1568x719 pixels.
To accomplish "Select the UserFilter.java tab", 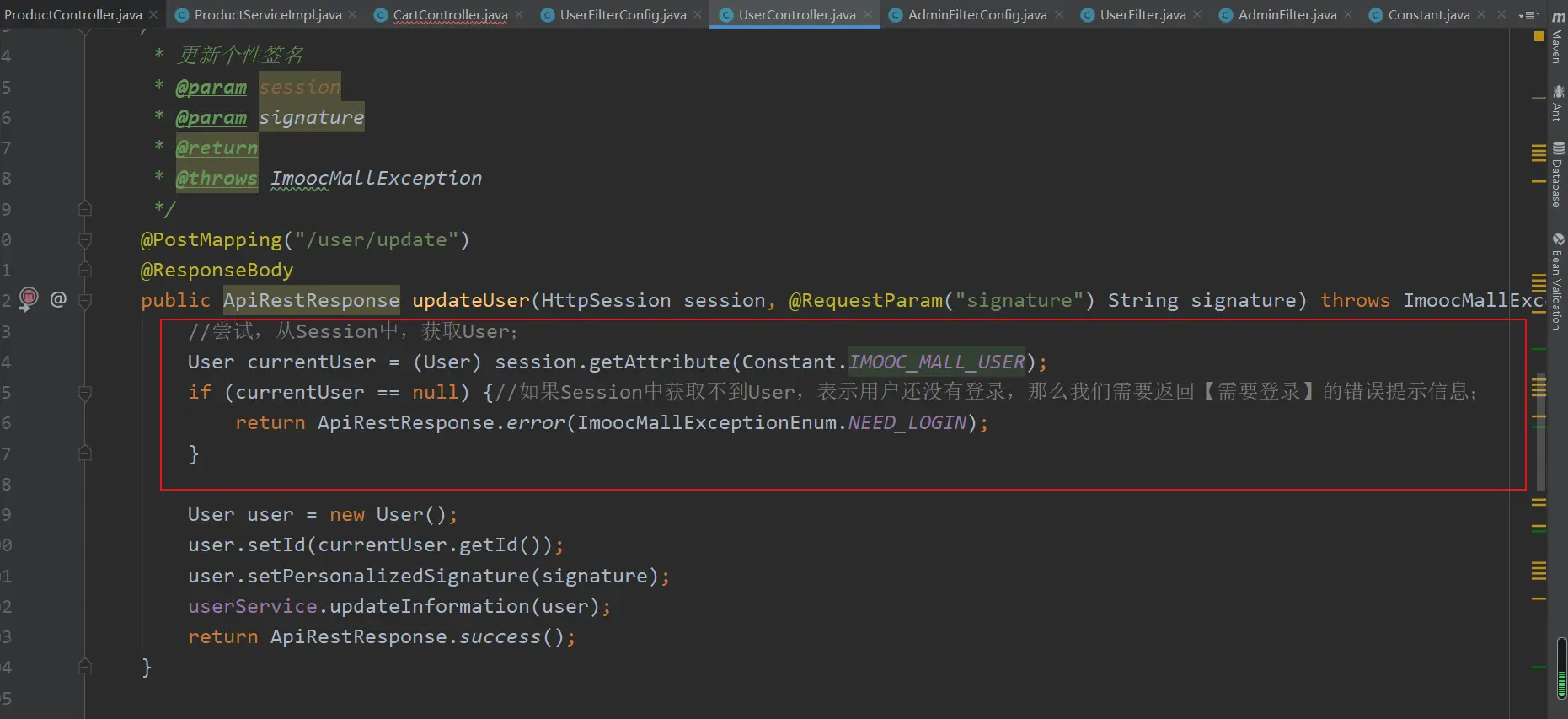I will 1142,15.
